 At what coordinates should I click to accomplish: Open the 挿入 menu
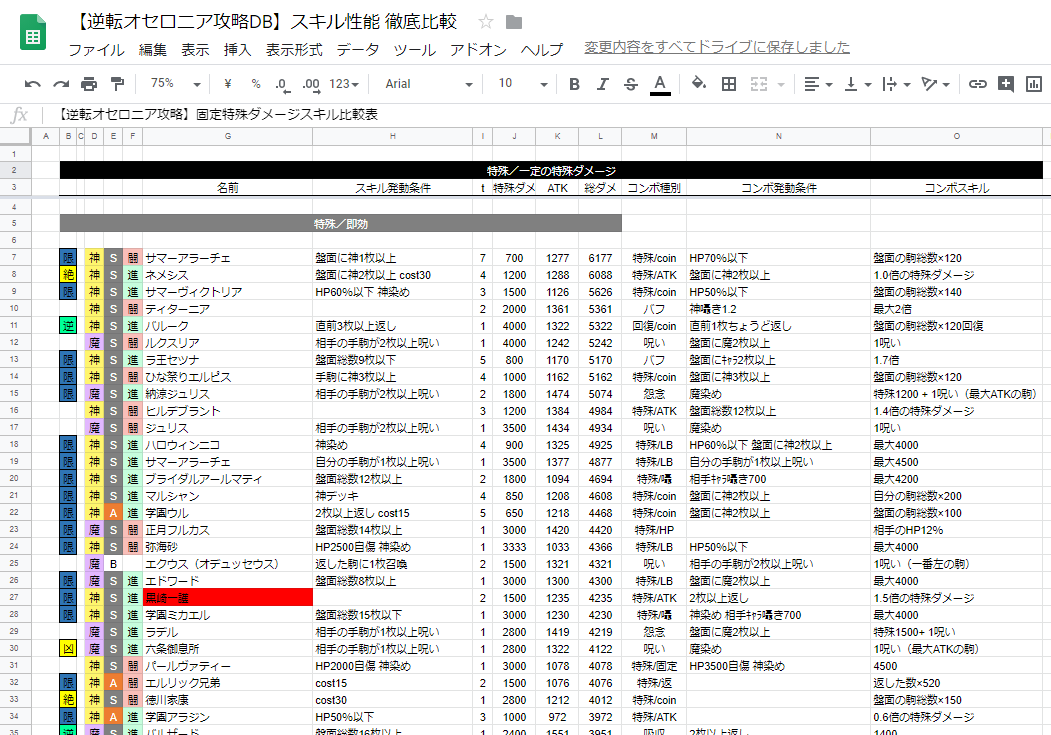237,50
